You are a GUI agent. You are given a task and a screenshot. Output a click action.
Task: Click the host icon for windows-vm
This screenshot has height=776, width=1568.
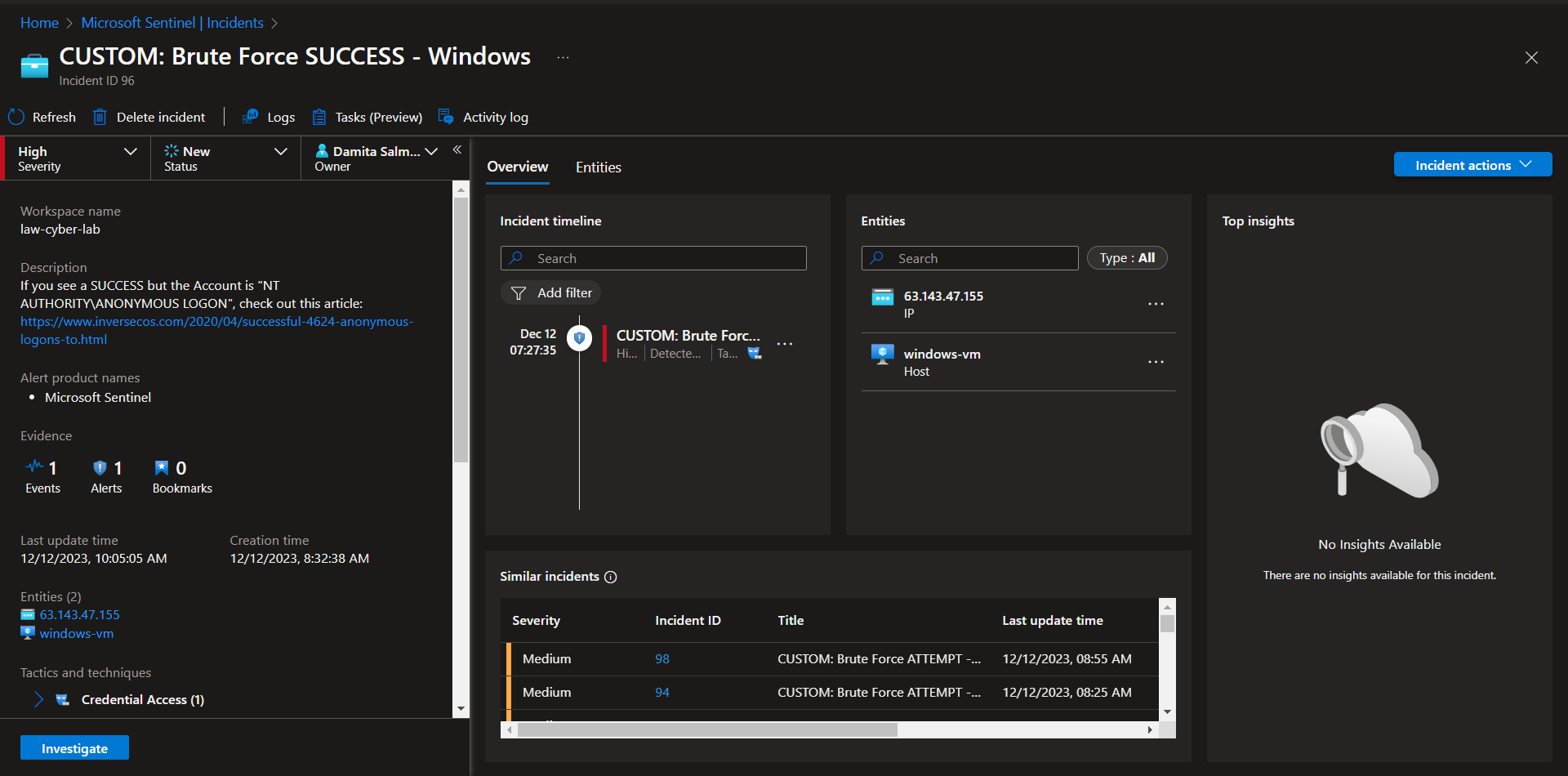[x=882, y=355]
